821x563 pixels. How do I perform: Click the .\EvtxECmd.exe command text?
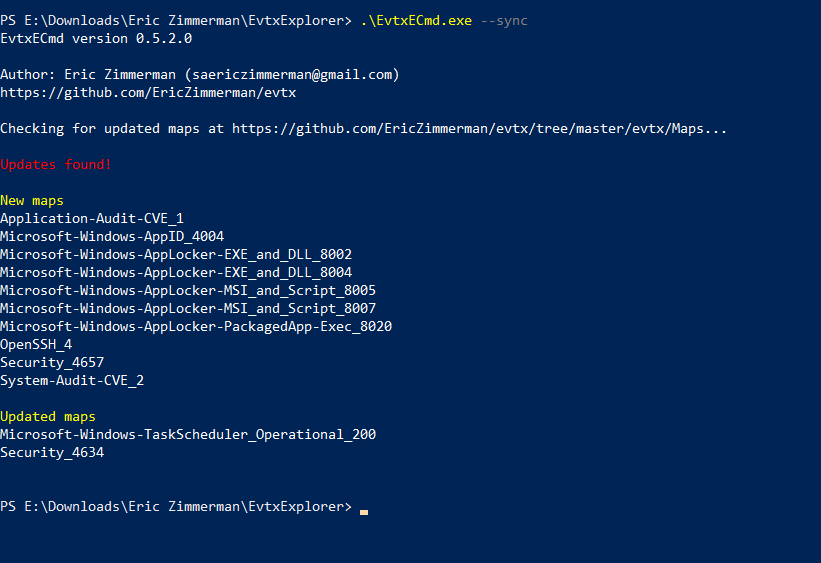click(416, 21)
